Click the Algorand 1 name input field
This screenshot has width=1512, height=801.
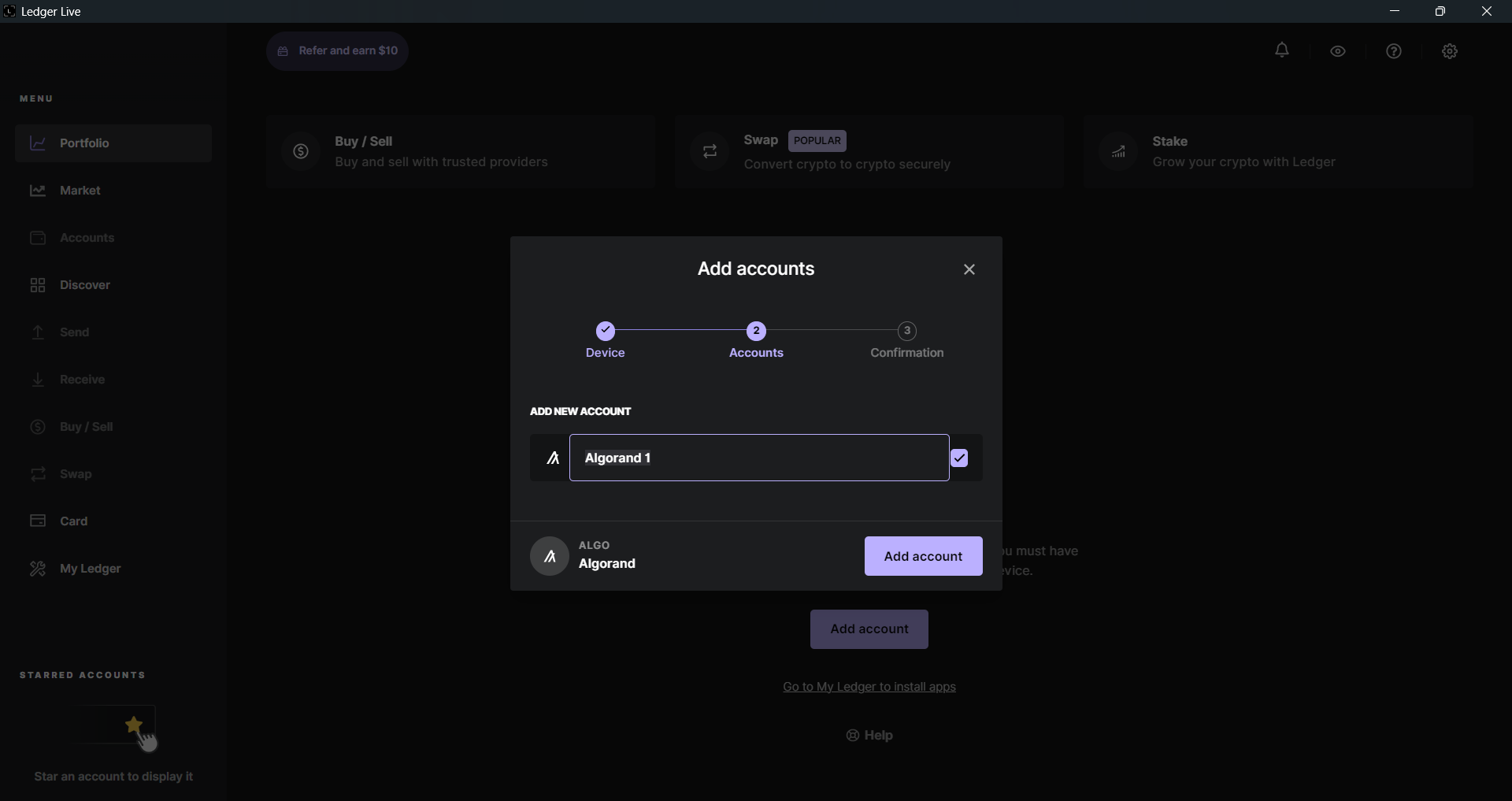click(760, 458)
